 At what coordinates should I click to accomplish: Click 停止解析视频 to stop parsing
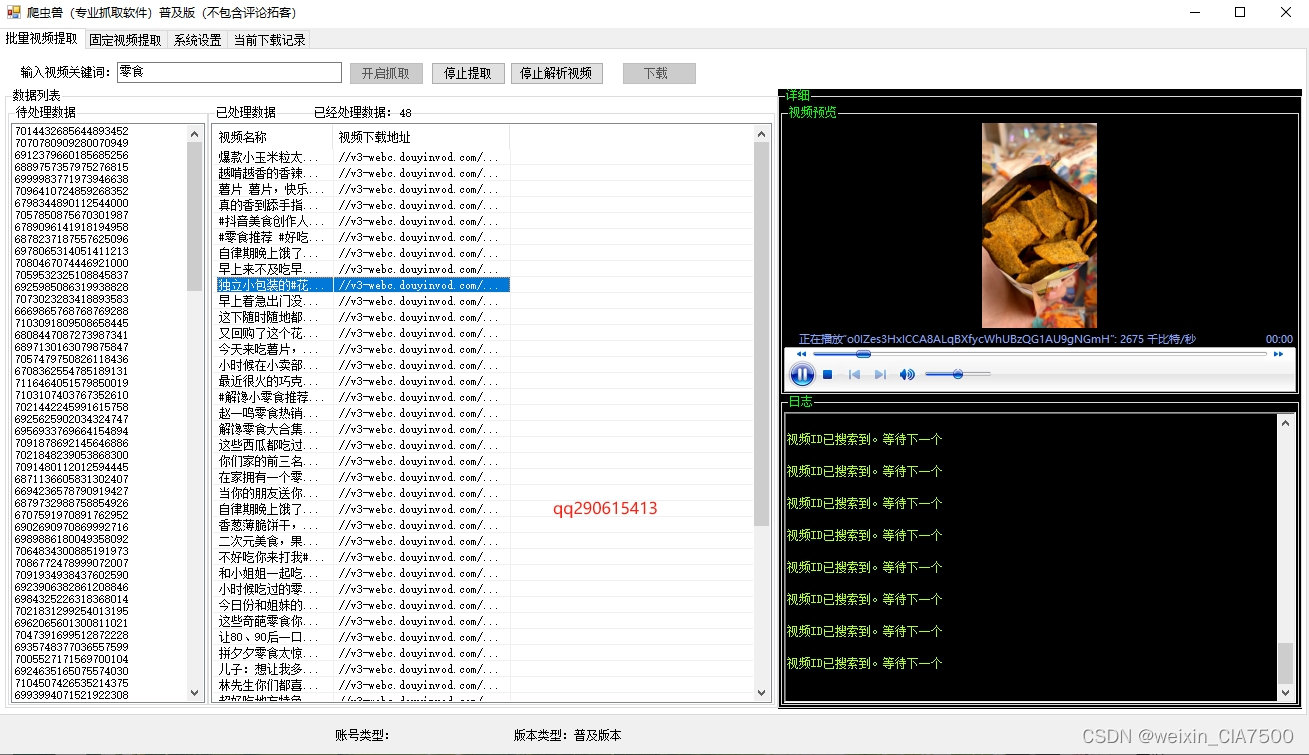coord(556,72)
